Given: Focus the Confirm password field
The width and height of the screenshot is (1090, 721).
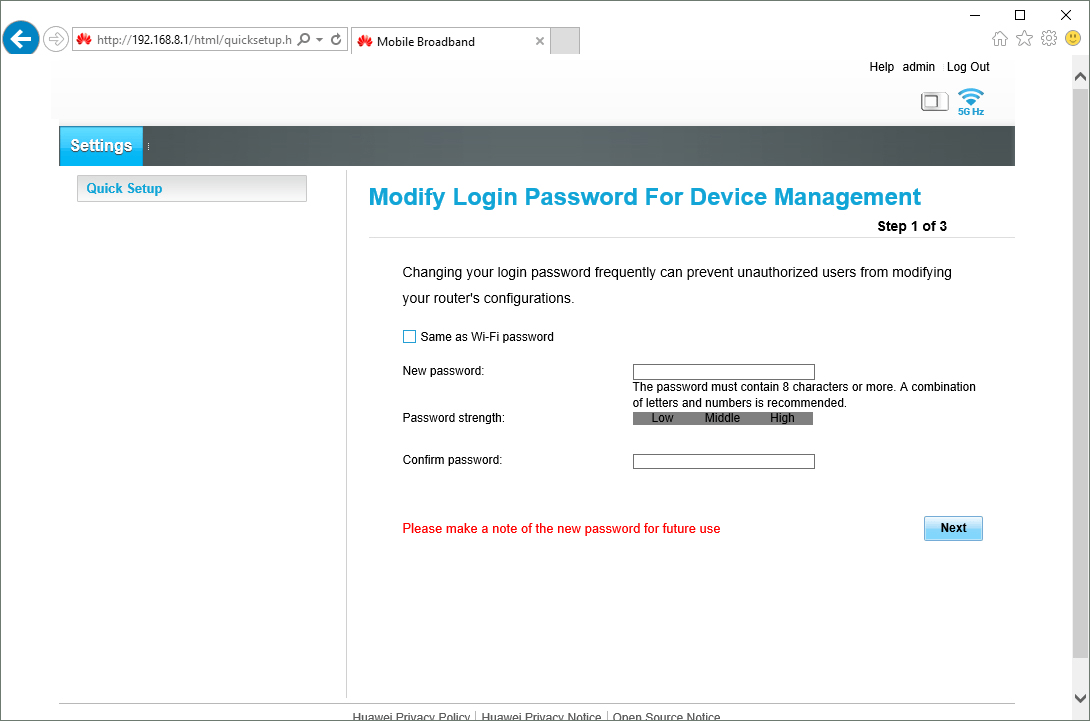Looking at the screenshot, I should pyautogui.click(x=723, y=461).
